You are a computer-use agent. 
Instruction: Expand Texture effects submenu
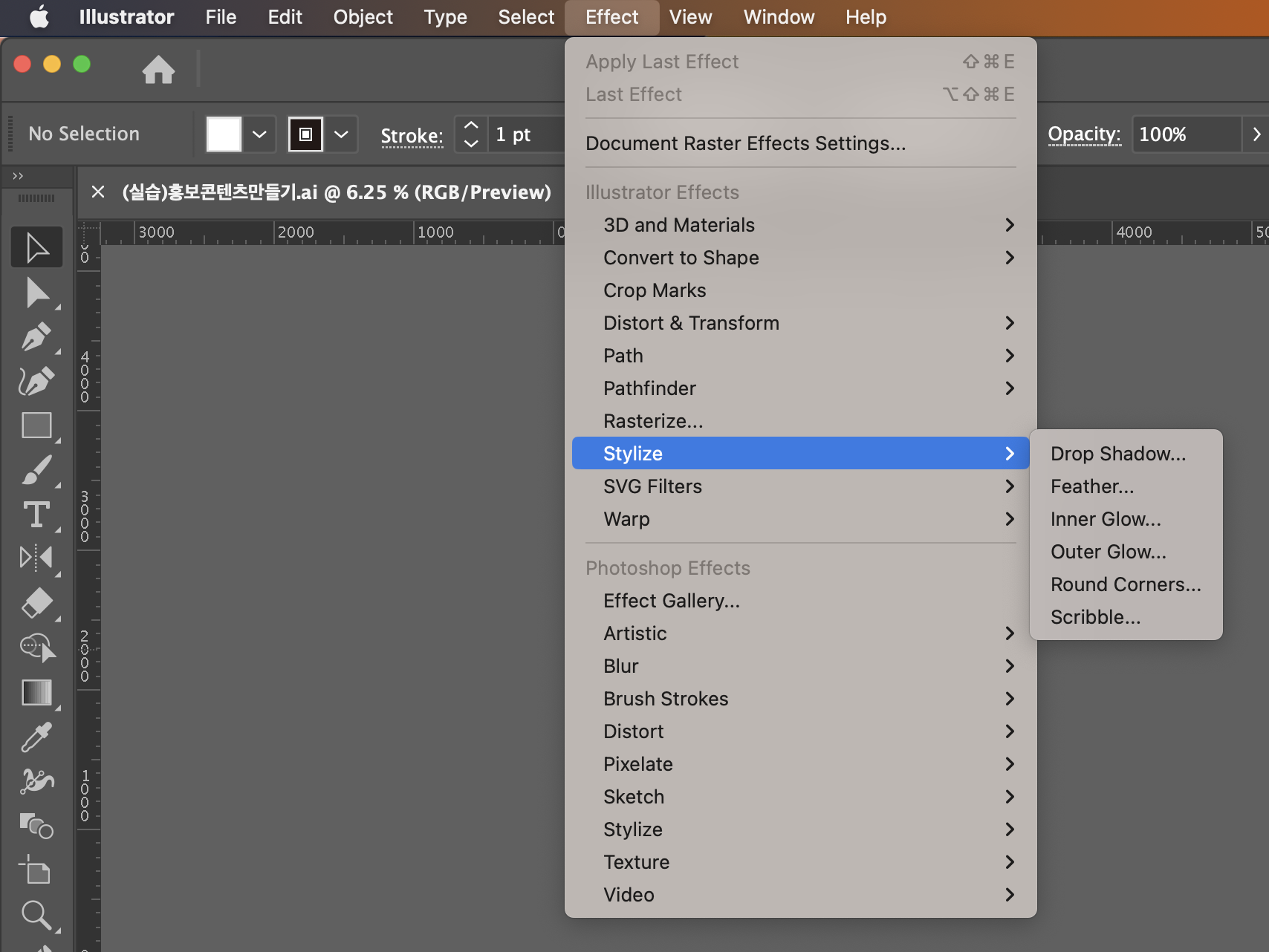coord(800,862)
